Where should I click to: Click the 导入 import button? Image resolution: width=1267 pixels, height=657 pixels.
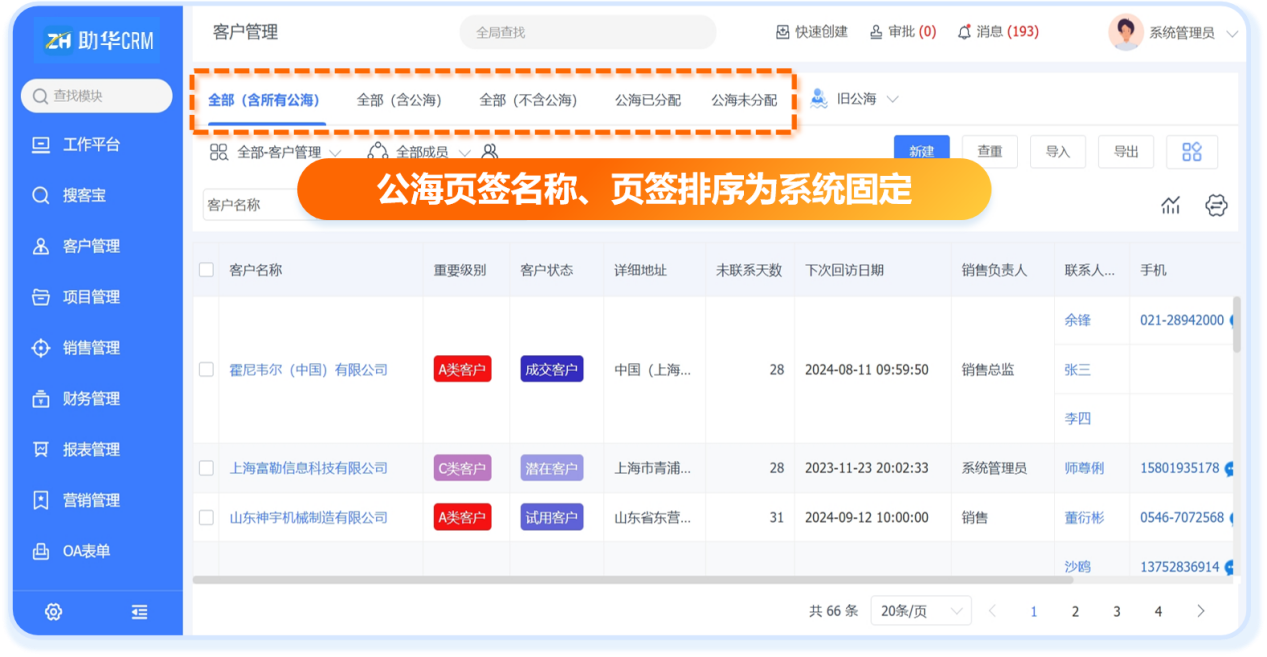1057,152
